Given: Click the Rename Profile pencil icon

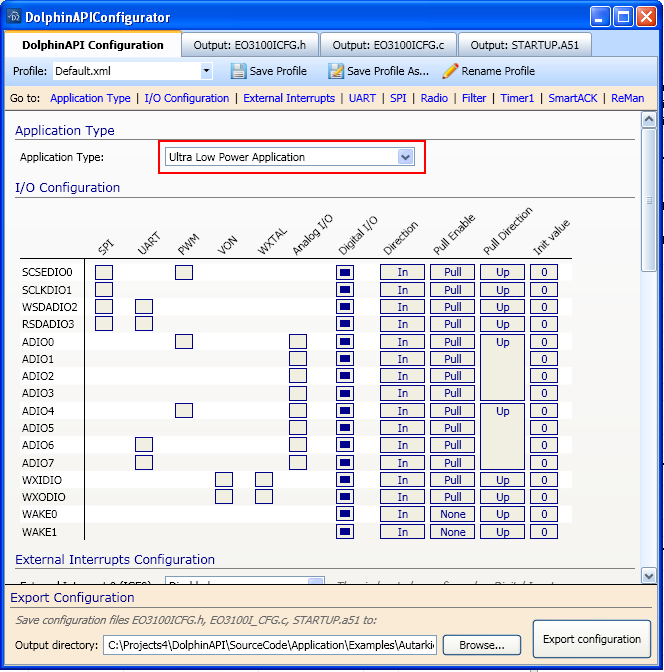Looking at the screenshot, I should pos(450,71).
